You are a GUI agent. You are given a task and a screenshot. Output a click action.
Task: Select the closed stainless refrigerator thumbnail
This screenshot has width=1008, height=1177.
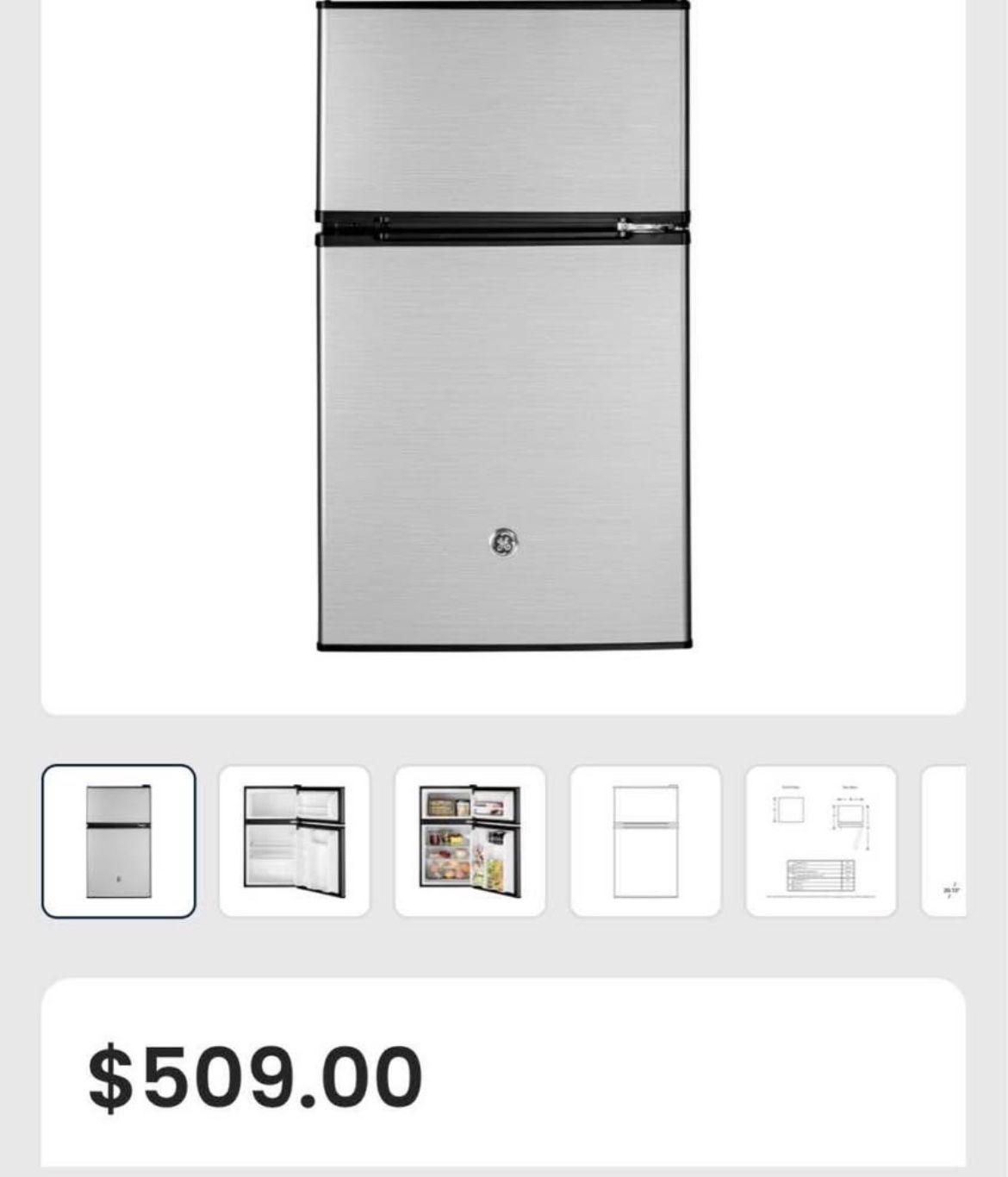119,841
